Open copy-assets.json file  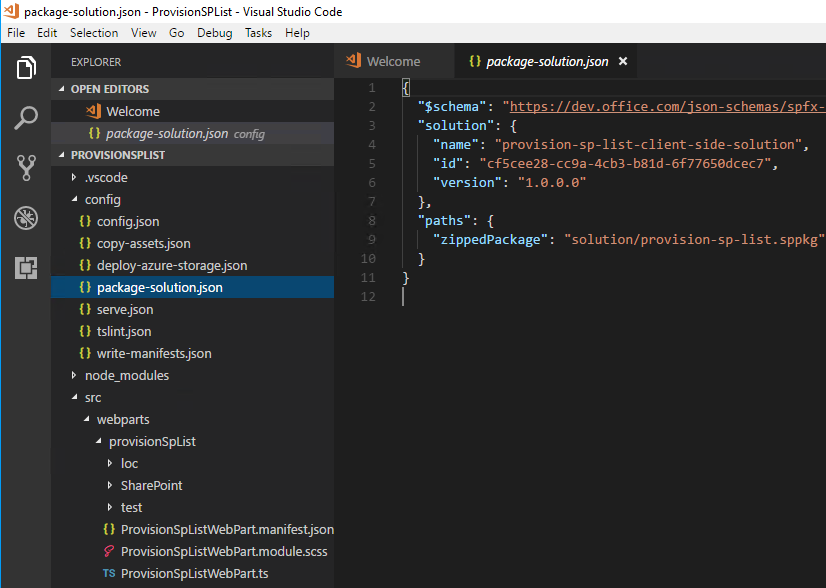point(192,243)
